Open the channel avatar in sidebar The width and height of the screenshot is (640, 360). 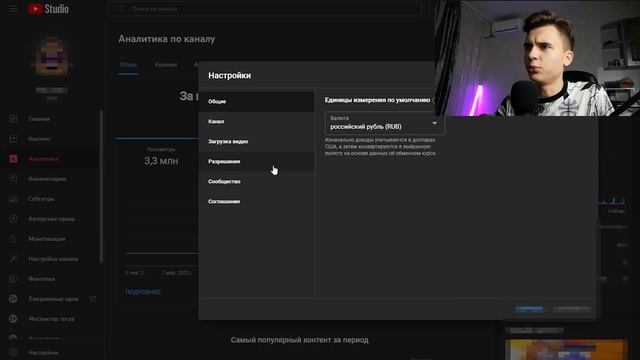point(51,56)
